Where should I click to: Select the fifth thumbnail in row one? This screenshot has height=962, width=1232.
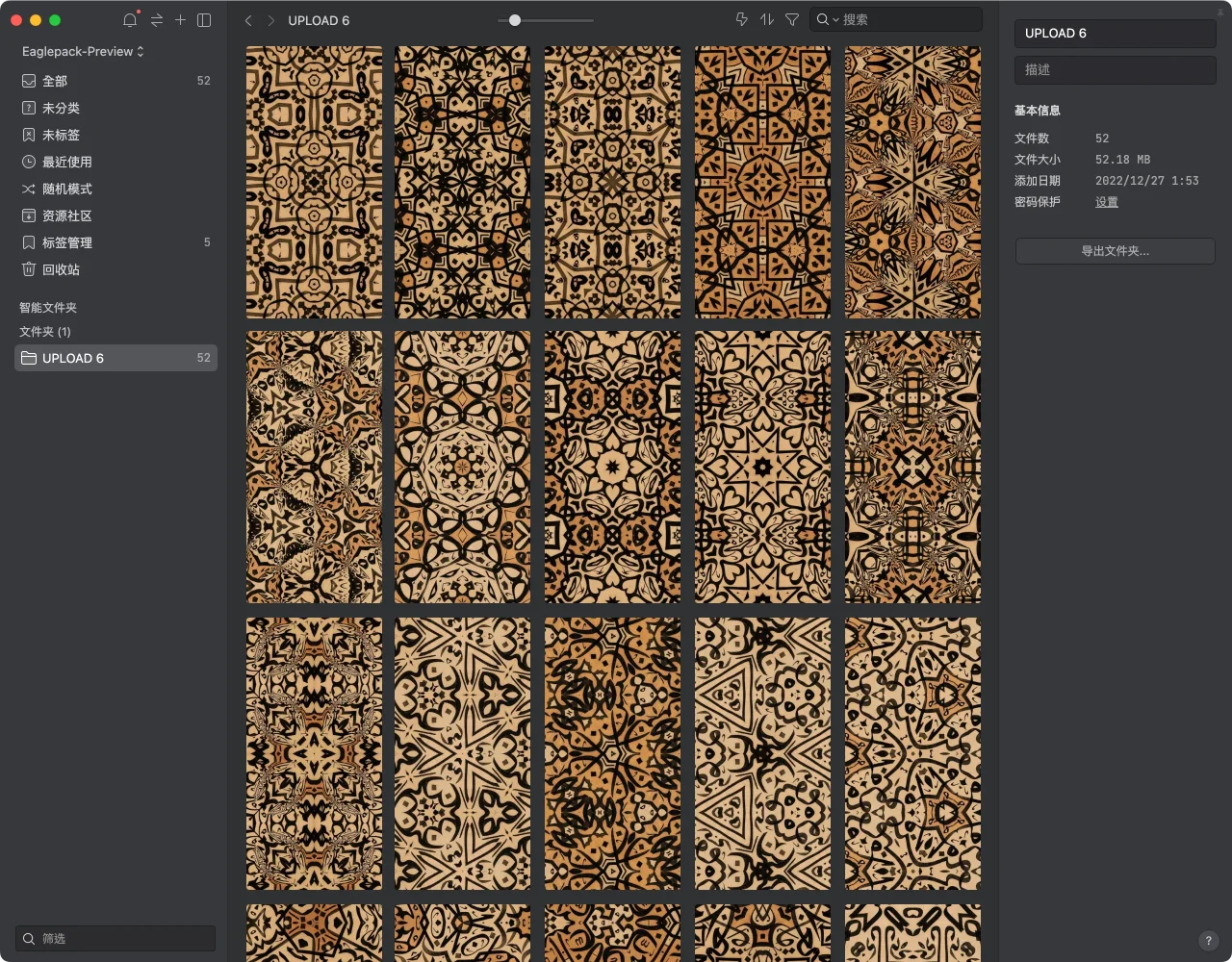point(913,182)
